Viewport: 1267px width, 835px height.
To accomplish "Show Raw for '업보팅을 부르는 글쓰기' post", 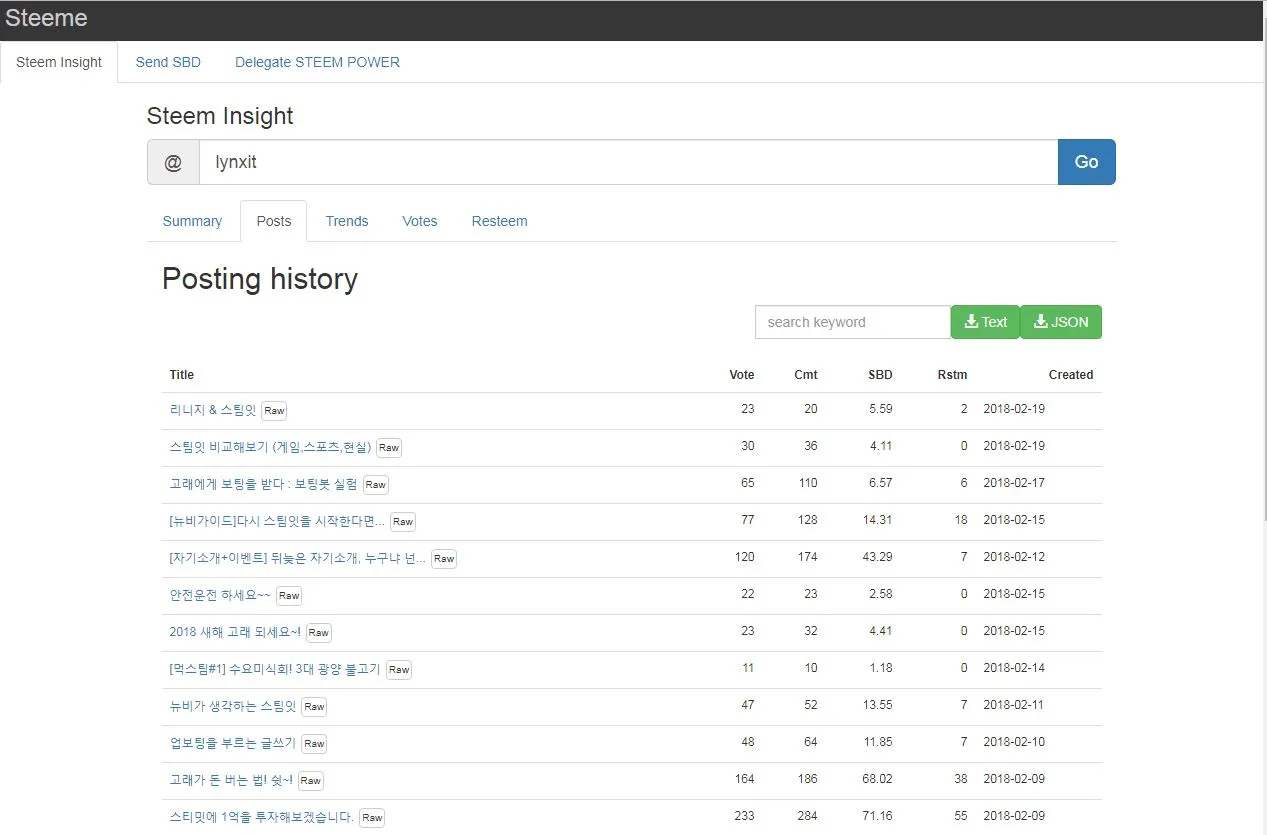I will point(314,744).
